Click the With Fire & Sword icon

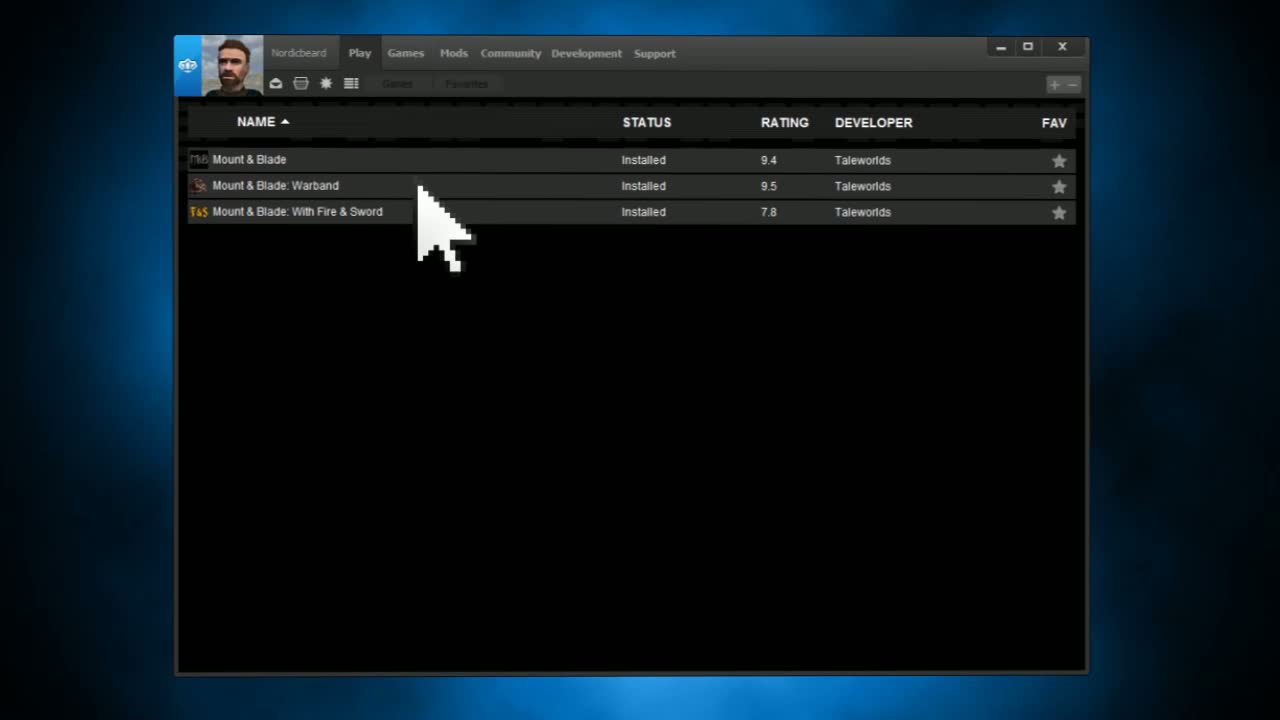point(199,212)
